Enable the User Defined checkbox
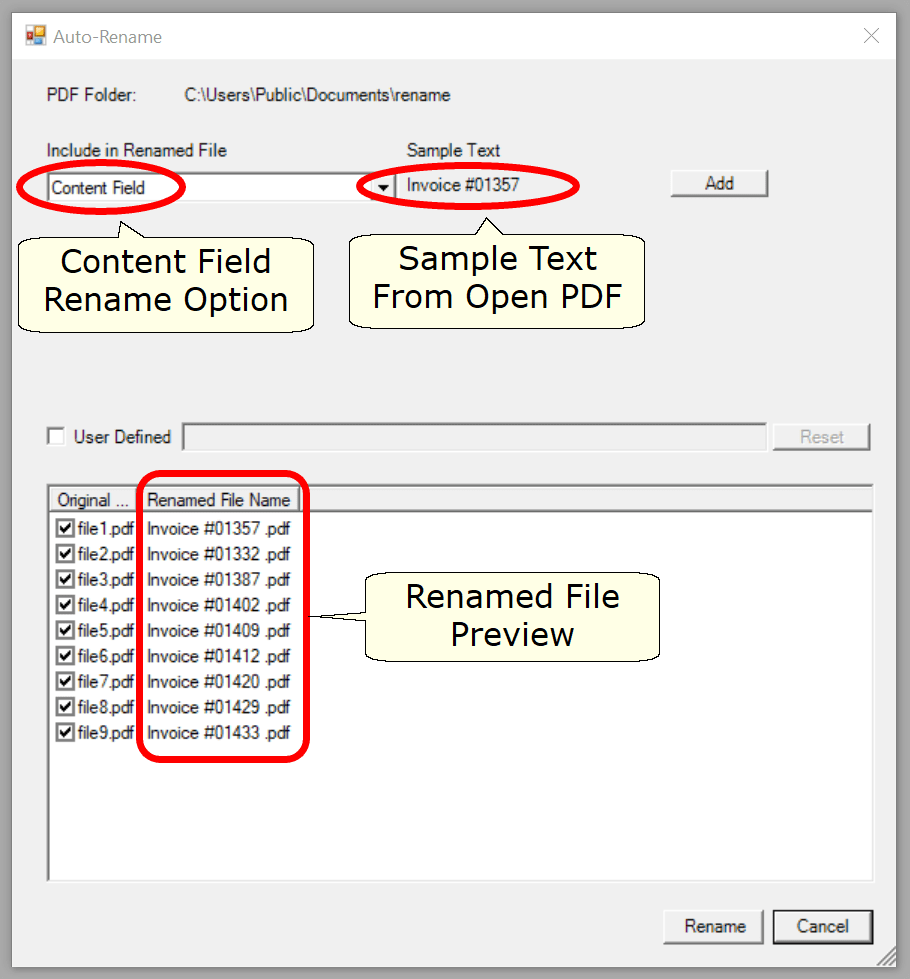The height and width of the screenshot is (979, 910). (x=56, y=436)
